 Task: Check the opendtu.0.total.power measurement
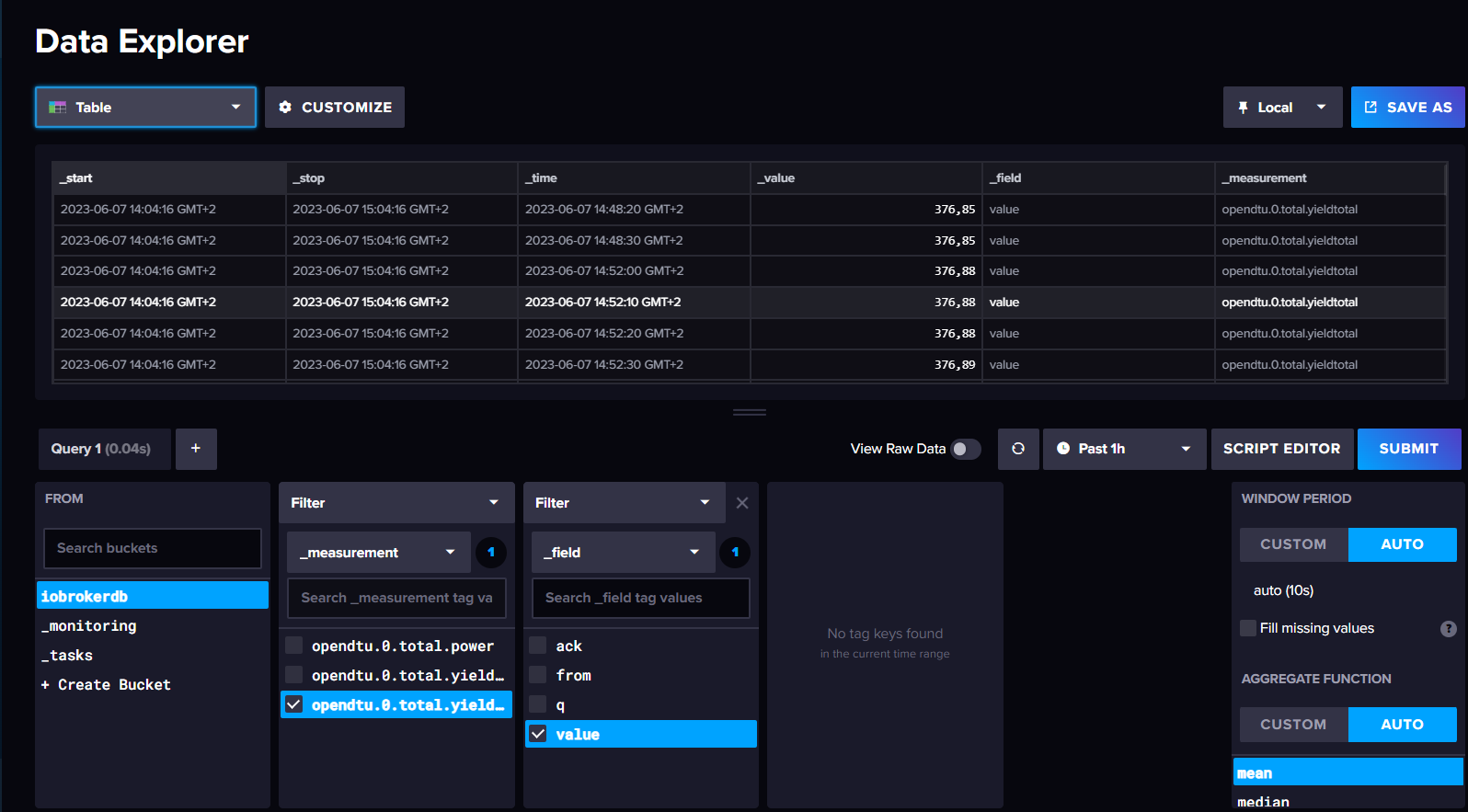(294, 646)
